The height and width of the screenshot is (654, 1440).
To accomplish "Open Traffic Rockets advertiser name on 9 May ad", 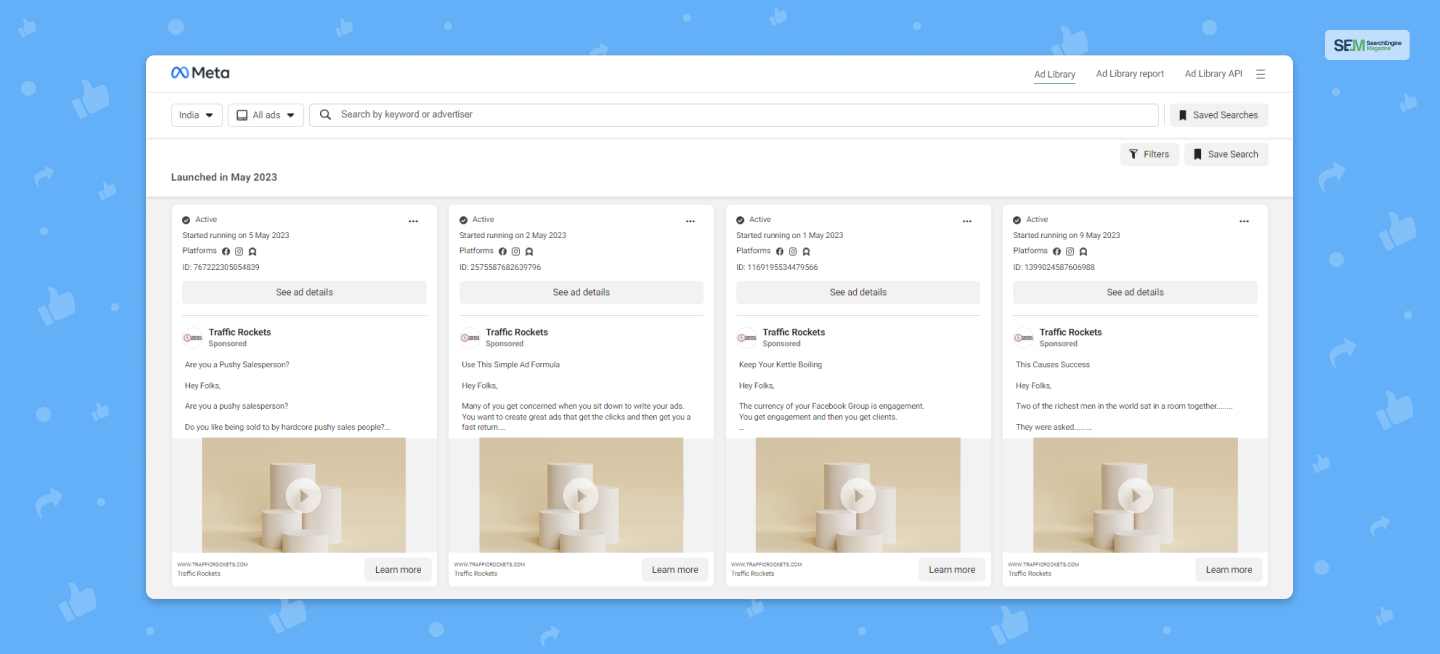I will (x=1071, y=332).
